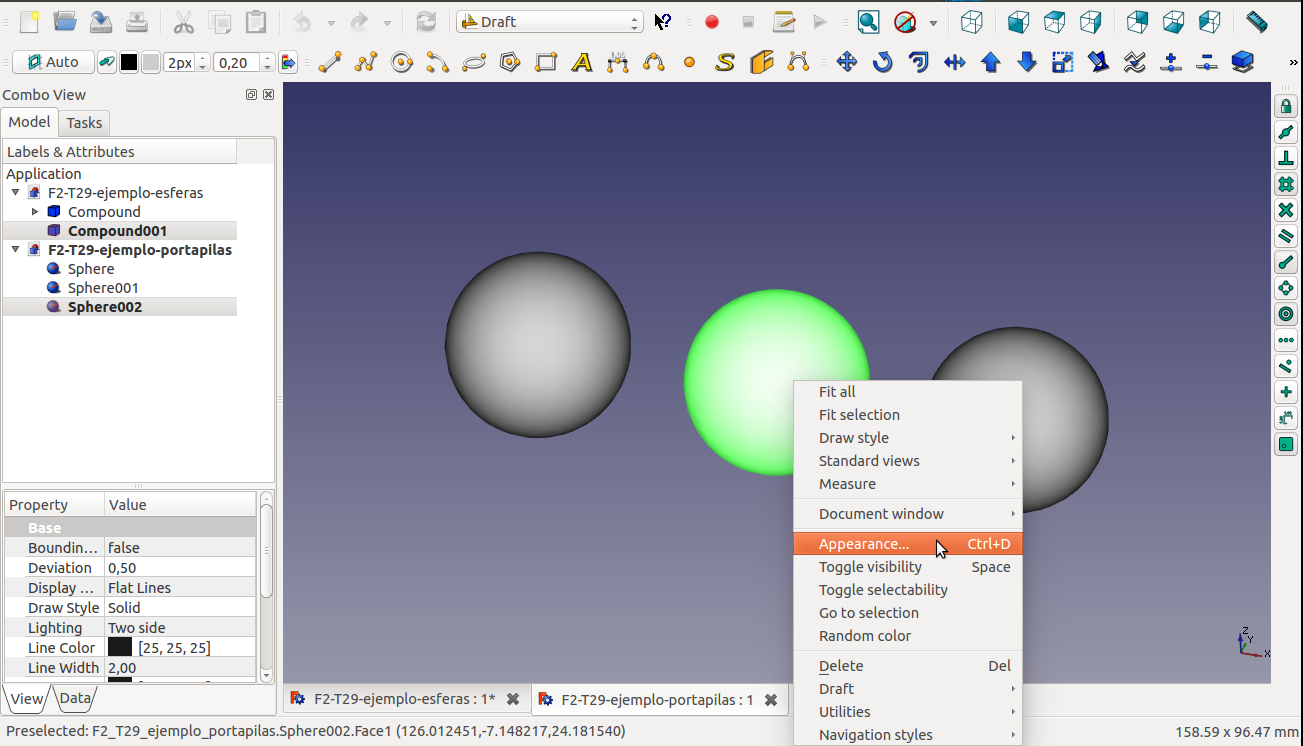Collapse the F2-T29-ejemplo-esferas document node
The height and width of the screenshot is (746, 1303).
(16, 193)
